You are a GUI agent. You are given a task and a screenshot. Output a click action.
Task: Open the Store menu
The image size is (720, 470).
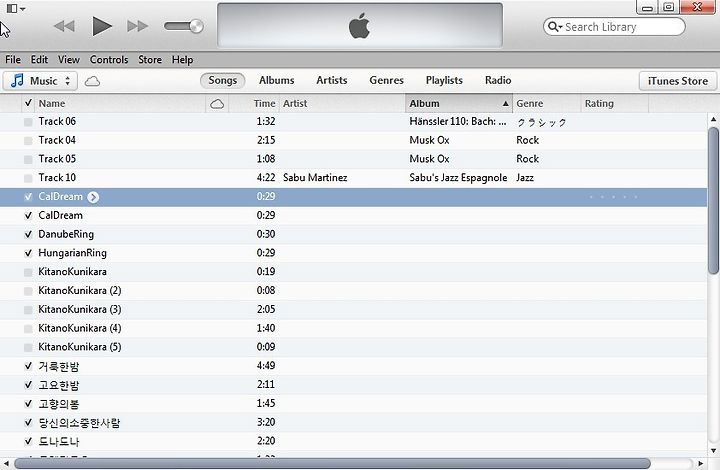[150, 60]
